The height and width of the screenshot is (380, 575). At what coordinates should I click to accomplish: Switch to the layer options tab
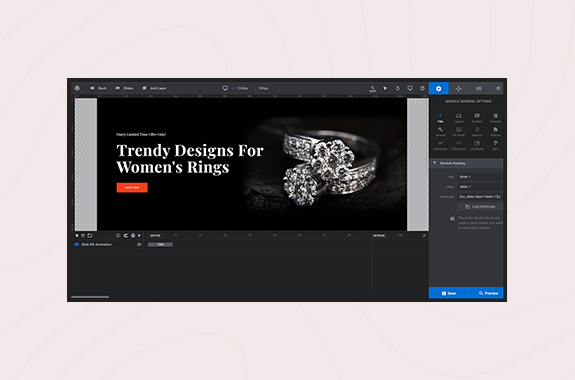[x=498, y=88]
